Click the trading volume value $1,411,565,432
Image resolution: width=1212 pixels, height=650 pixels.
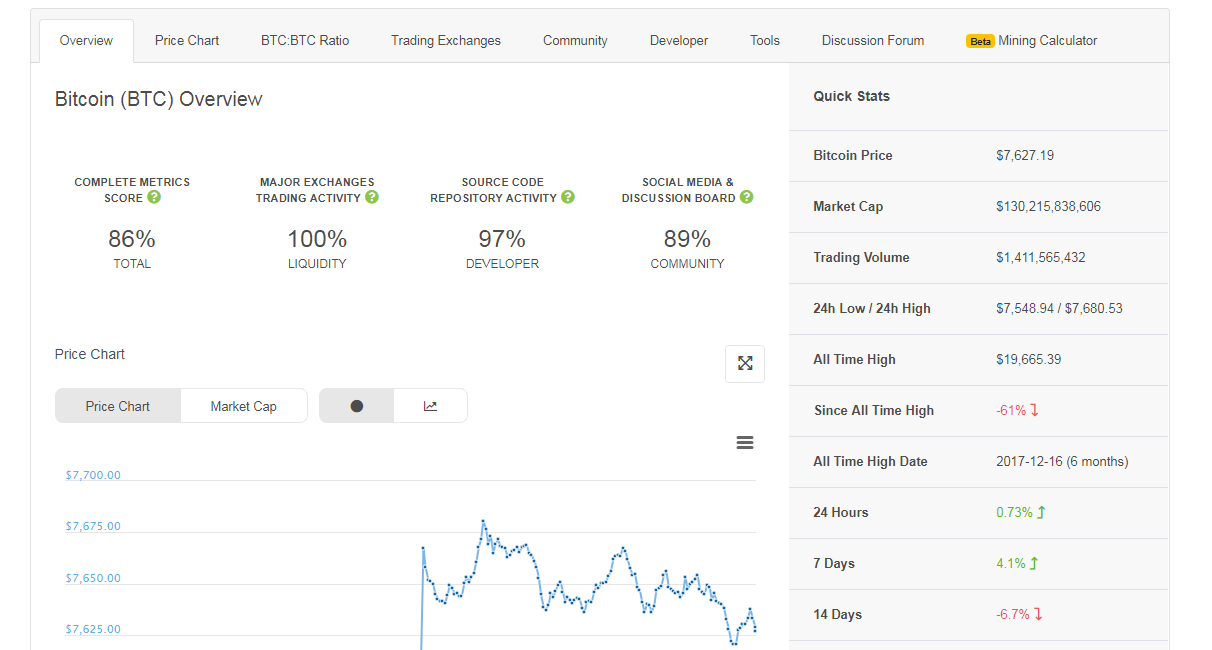tap(1041, 257)
